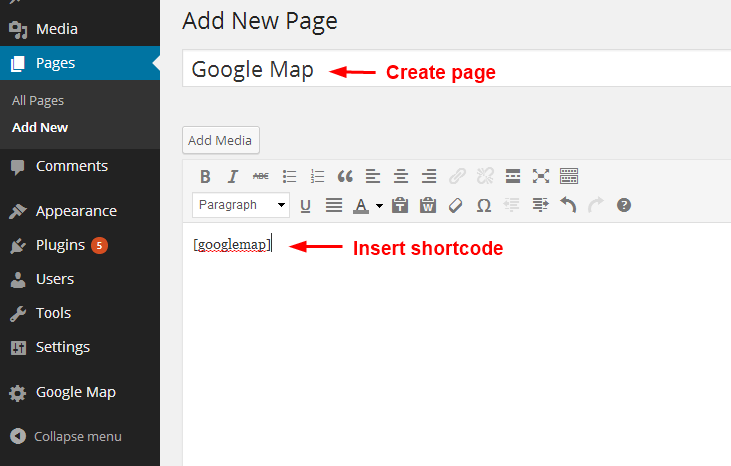Apply bold formatting in the editor toolbar

205,177
